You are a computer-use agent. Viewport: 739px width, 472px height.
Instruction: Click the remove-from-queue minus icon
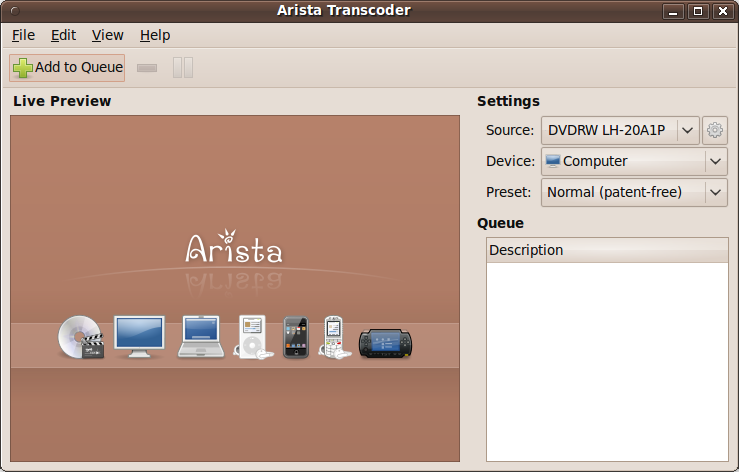coord(147,68)
